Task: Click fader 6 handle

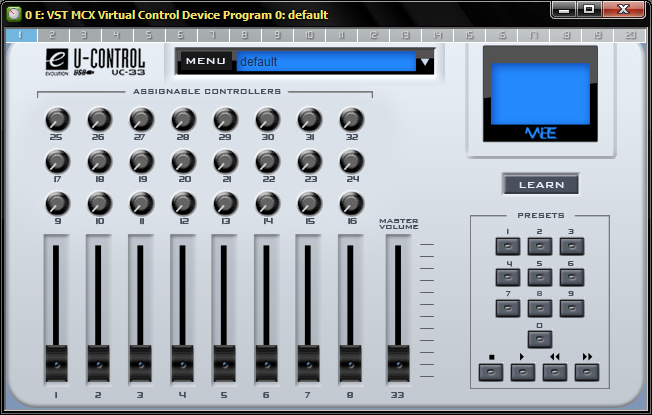Action: pos(267,363)
